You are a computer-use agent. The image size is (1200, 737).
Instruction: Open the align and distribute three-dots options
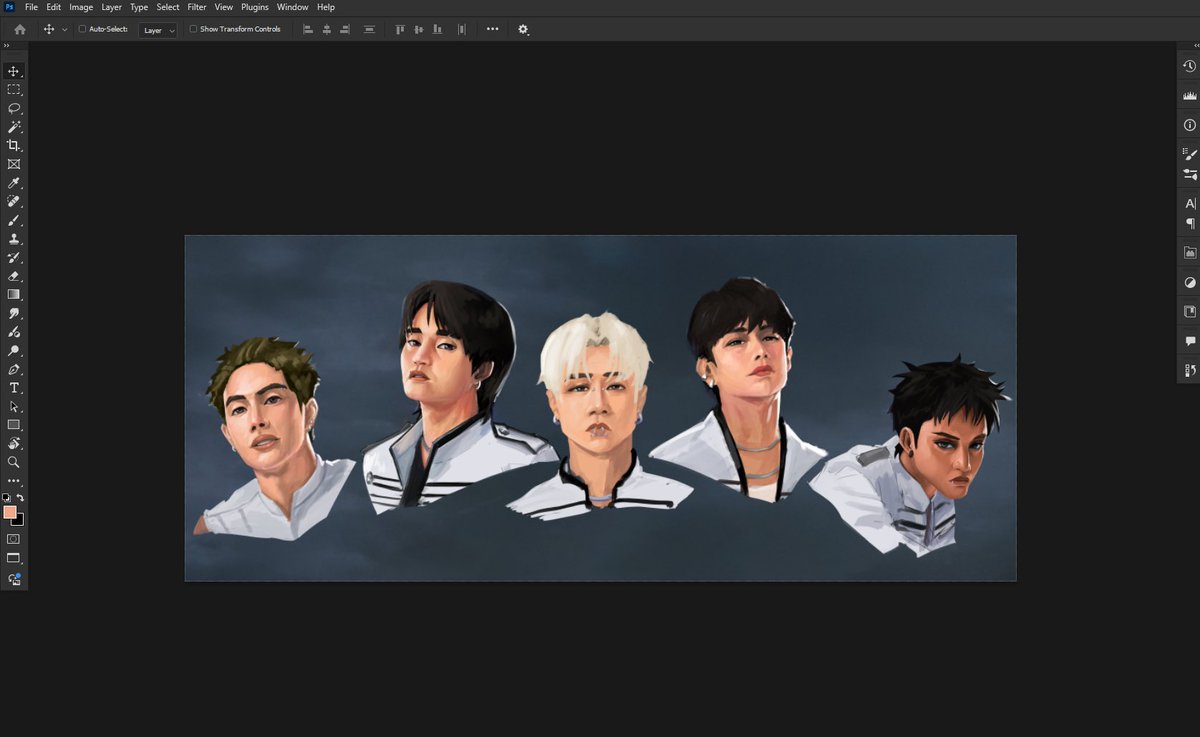pos(492,30)
